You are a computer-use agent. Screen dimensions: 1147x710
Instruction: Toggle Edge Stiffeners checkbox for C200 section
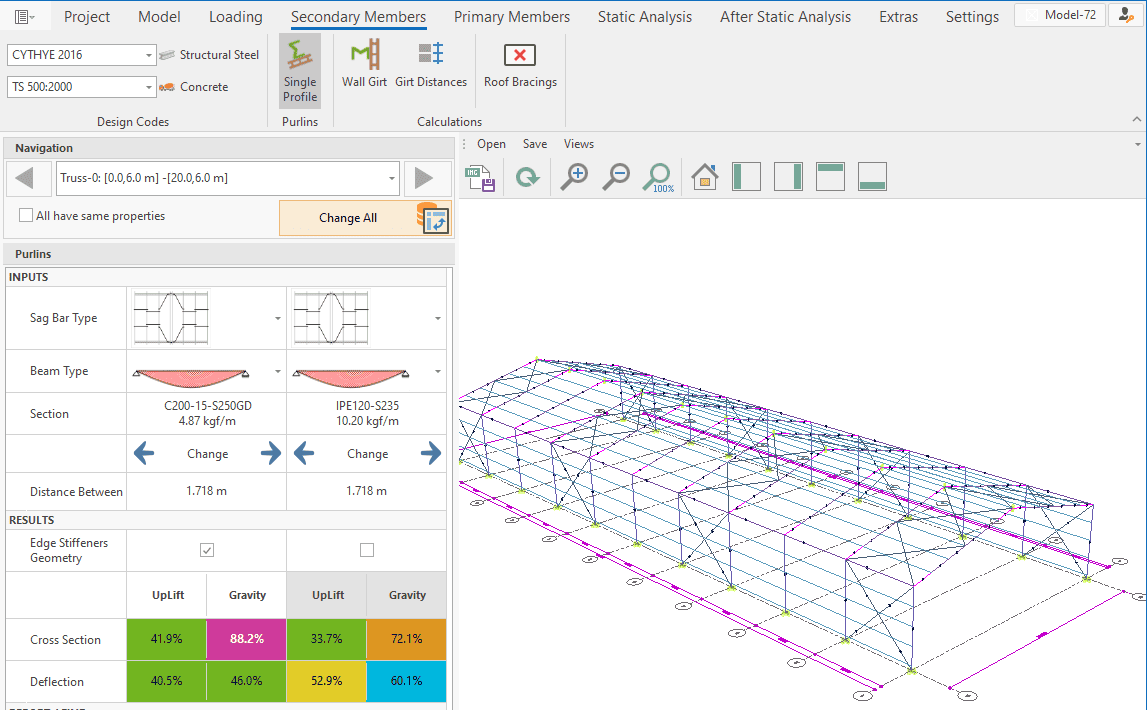(207, 550)
